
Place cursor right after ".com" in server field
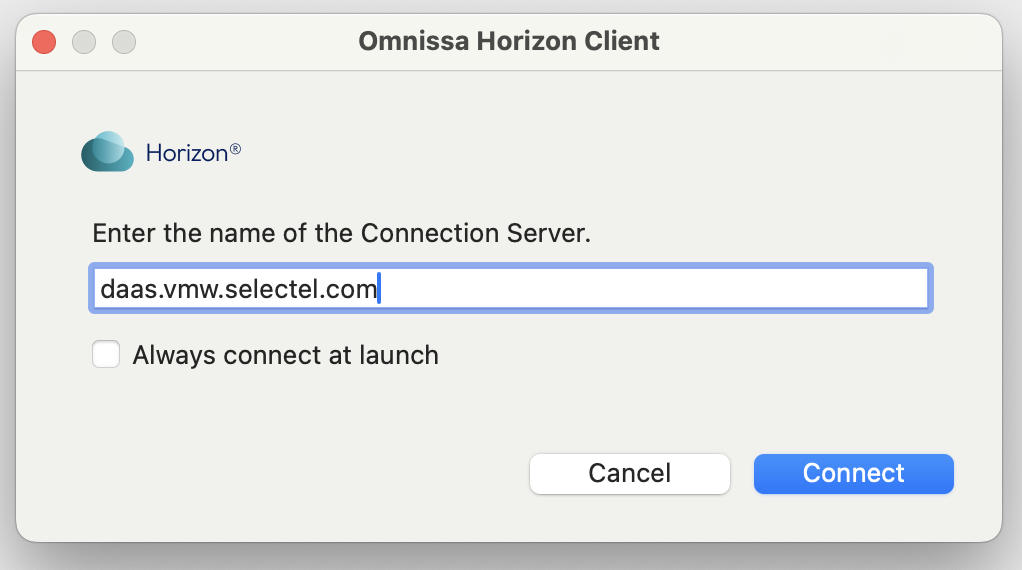point(379,290)
